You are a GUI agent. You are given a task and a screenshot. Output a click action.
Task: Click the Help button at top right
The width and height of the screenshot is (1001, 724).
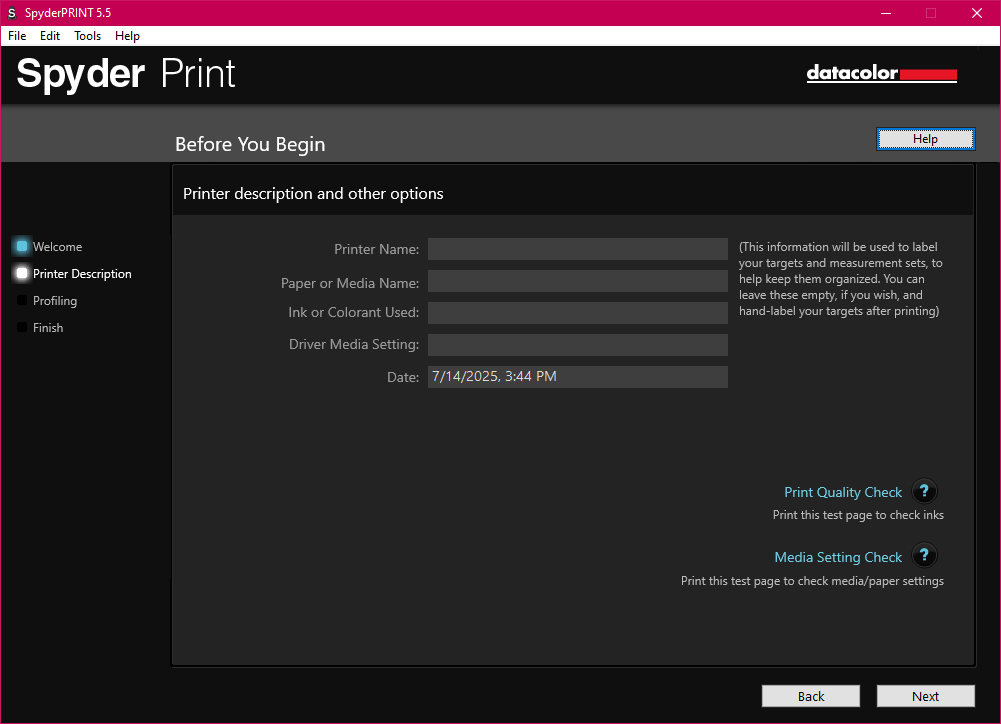coord(926,139)
